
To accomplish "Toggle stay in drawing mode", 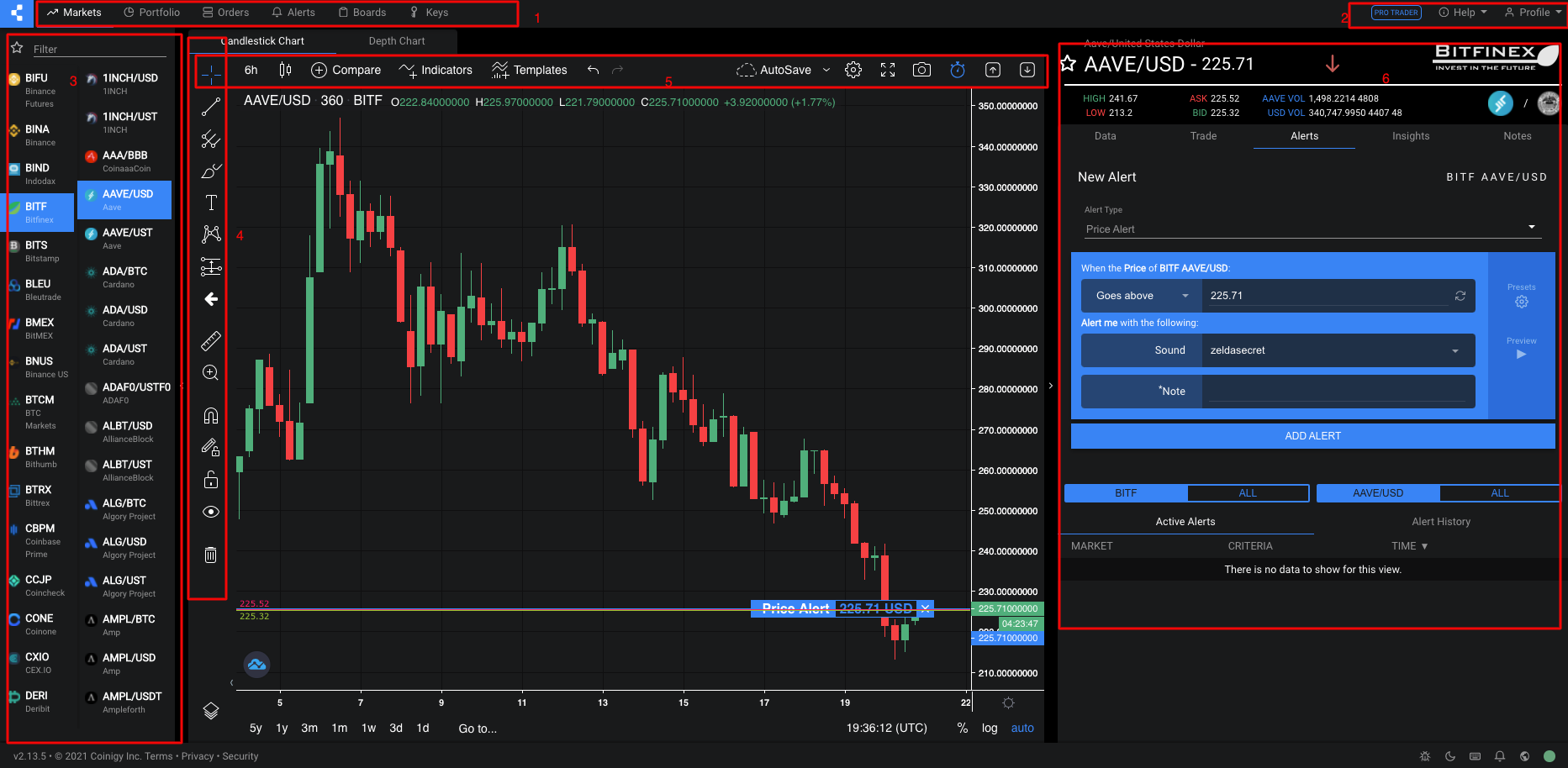I will coord(211,447).
